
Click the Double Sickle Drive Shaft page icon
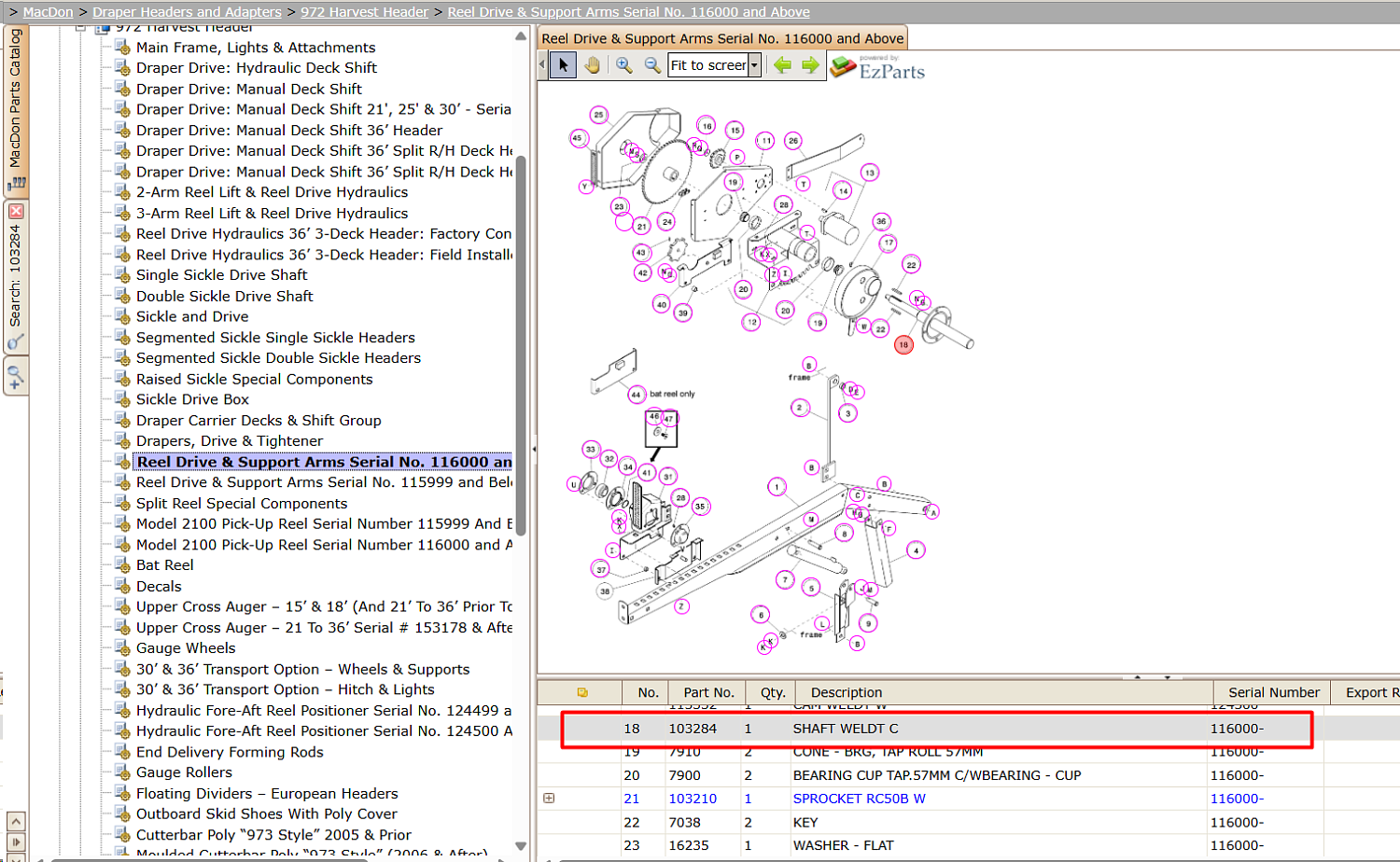tap(121, 296)
